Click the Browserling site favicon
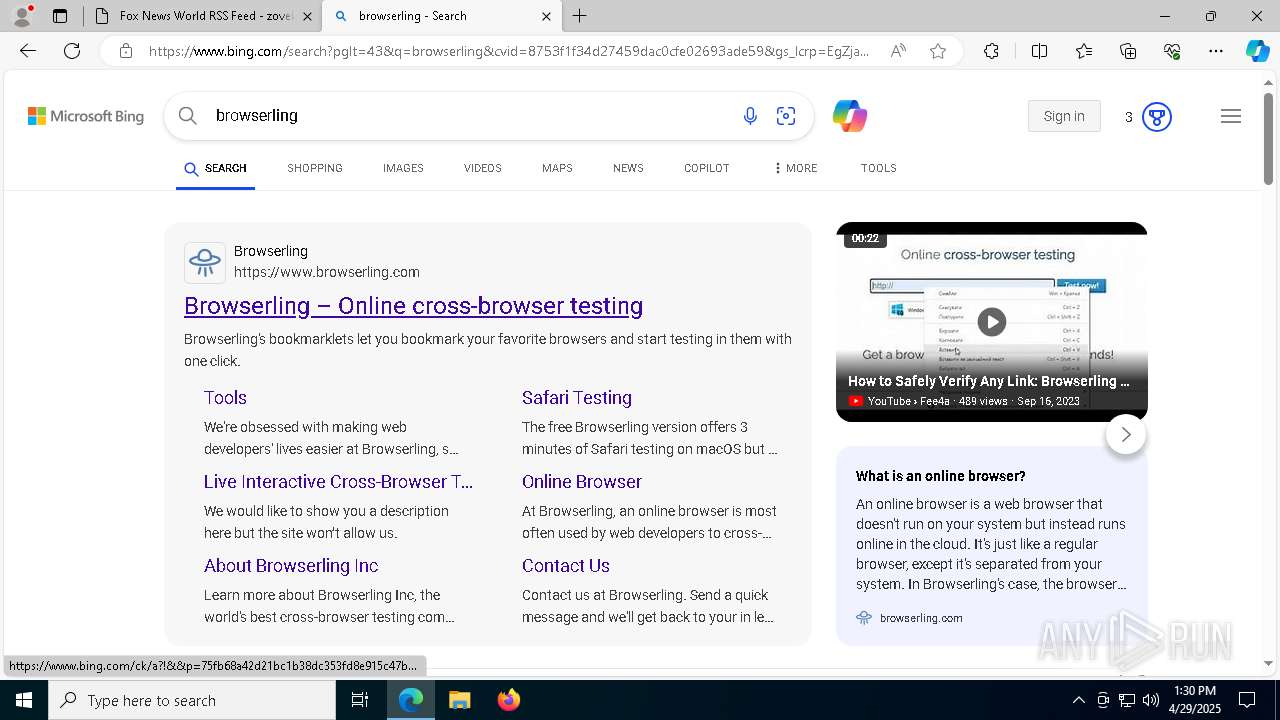Viewport: 1280px width, 720px height. [x=205, y=262]
